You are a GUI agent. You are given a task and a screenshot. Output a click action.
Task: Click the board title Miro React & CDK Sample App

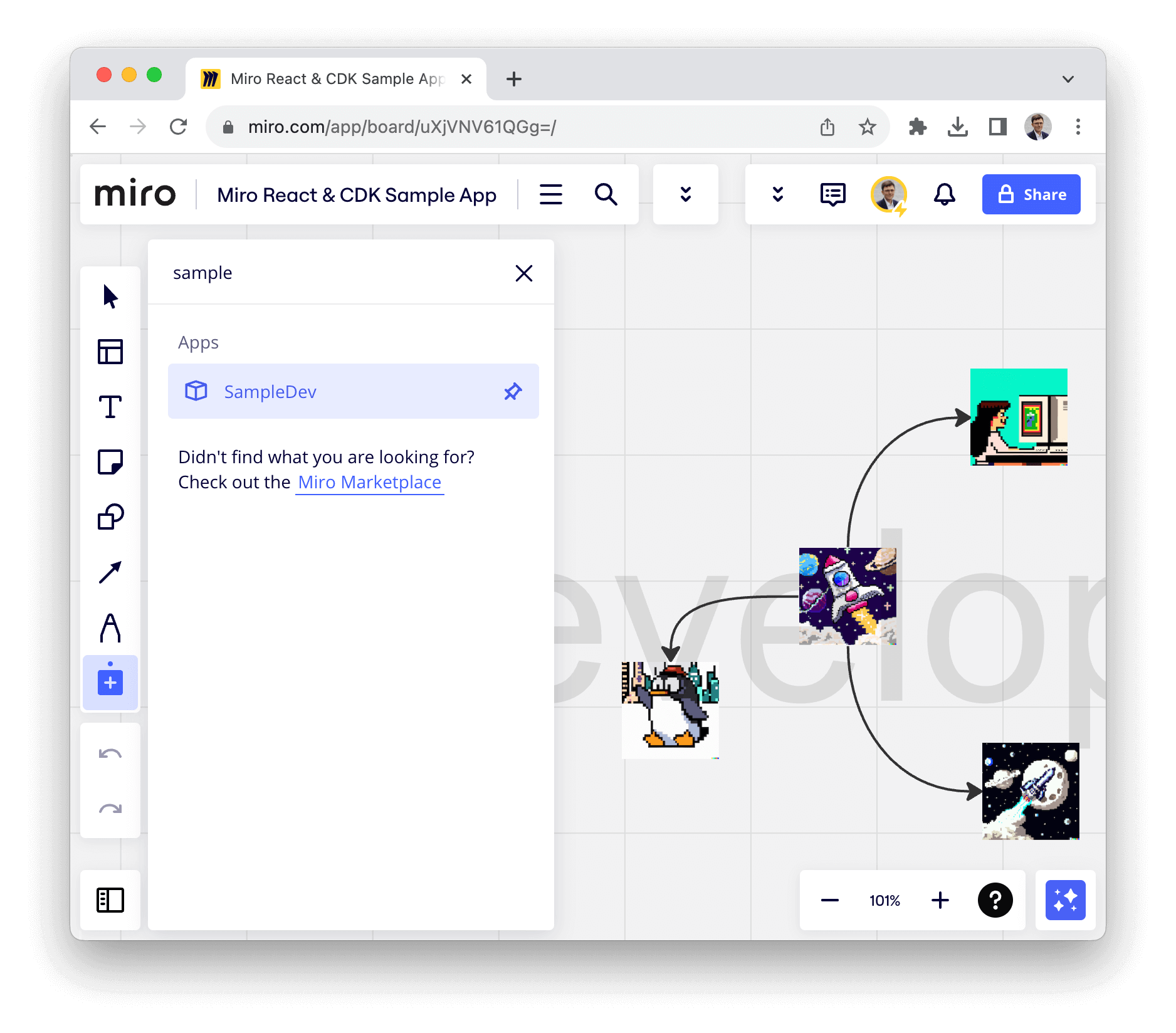[357, 195]
